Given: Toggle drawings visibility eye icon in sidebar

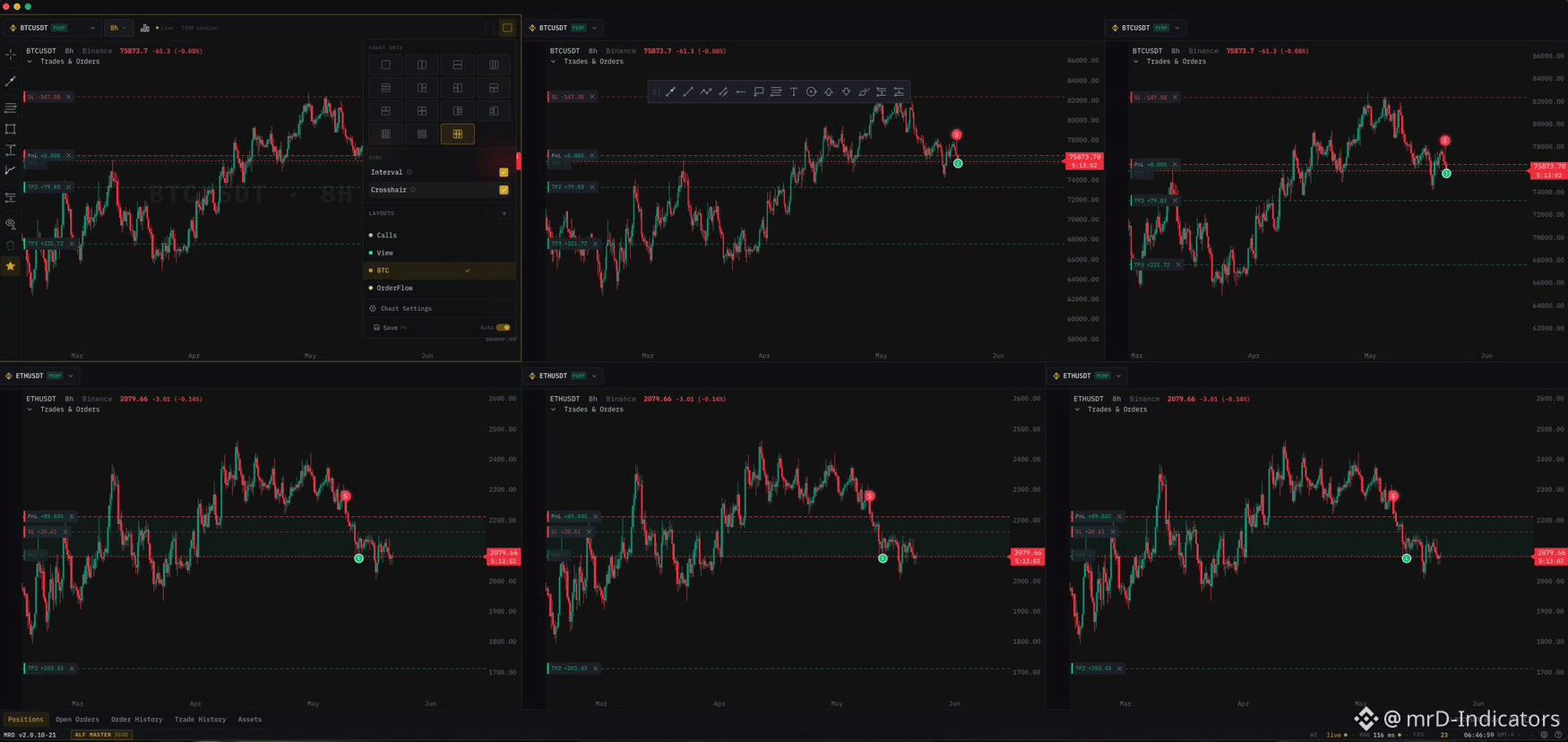Looking at the screenshot, I should [11, 224].
